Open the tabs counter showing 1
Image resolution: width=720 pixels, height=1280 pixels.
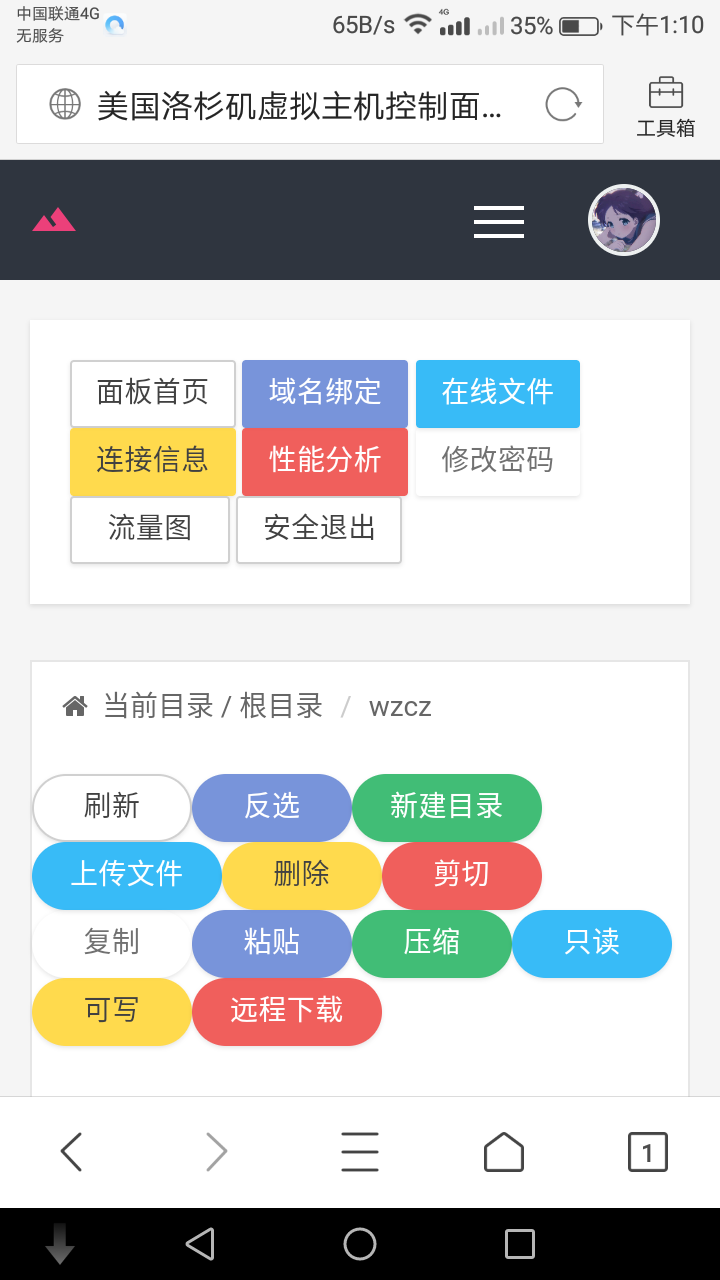pyautogui.click(x=647, y=1152)
